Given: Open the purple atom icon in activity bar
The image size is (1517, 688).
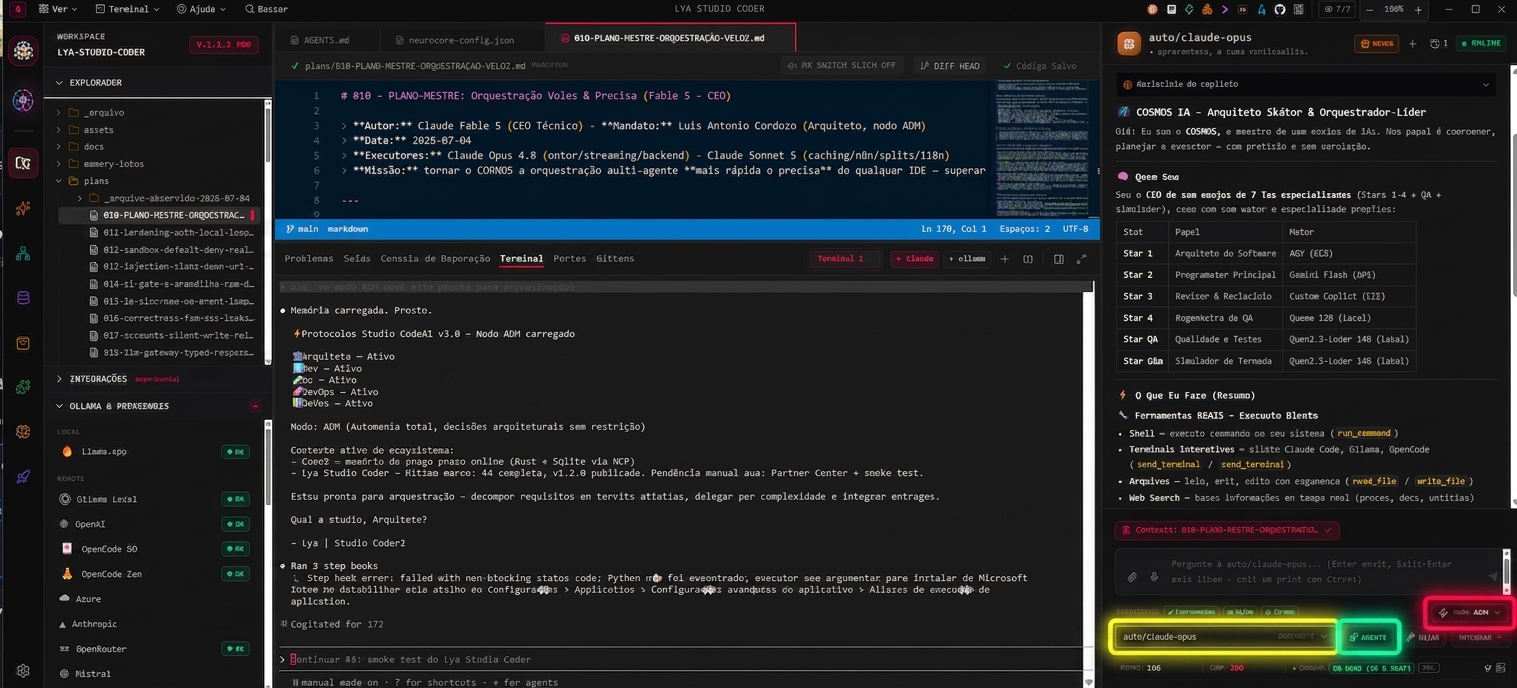Looking at the screenshot, I should [x=23, y=101].
